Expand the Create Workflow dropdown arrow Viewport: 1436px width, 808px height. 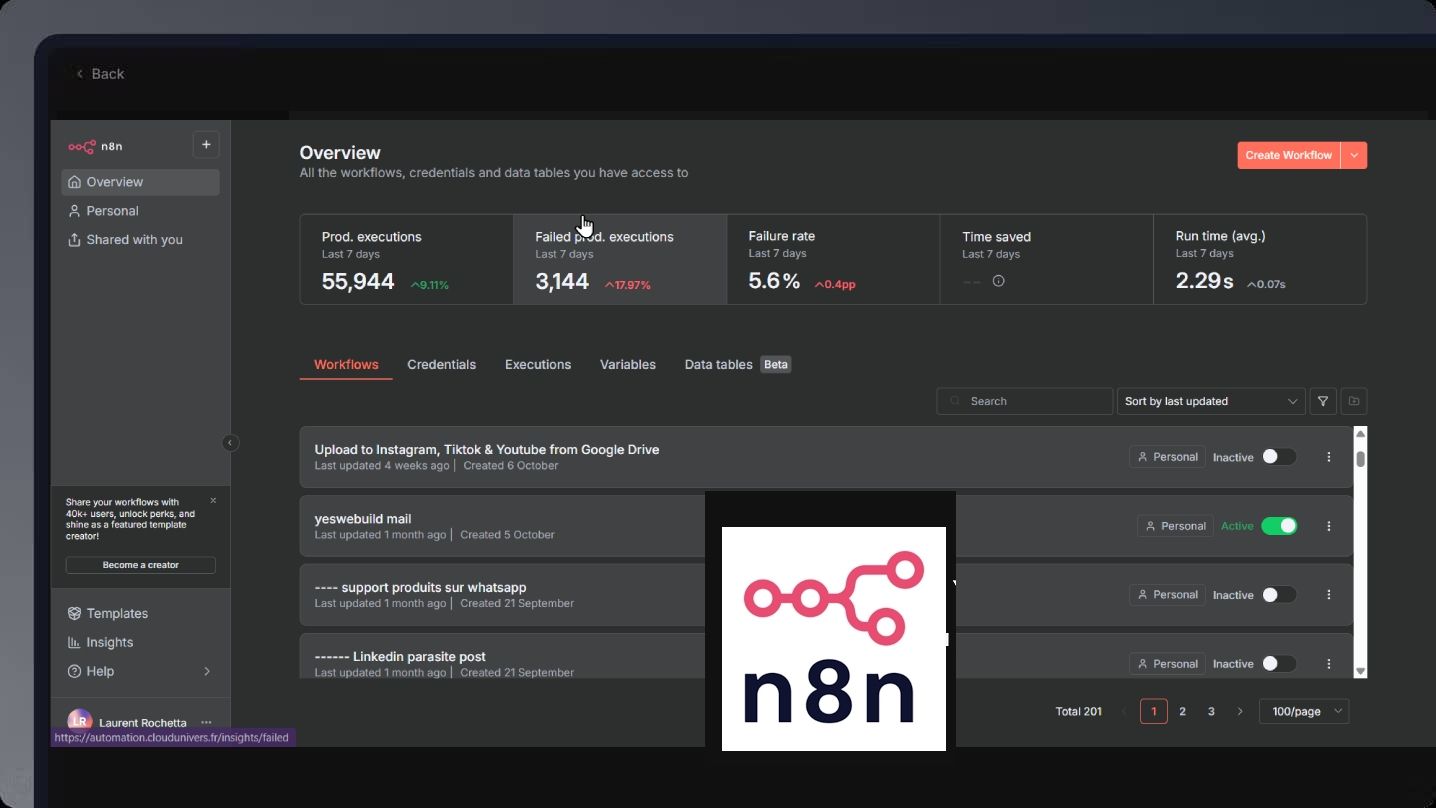pyautogui.click(x=1354, y=155)
